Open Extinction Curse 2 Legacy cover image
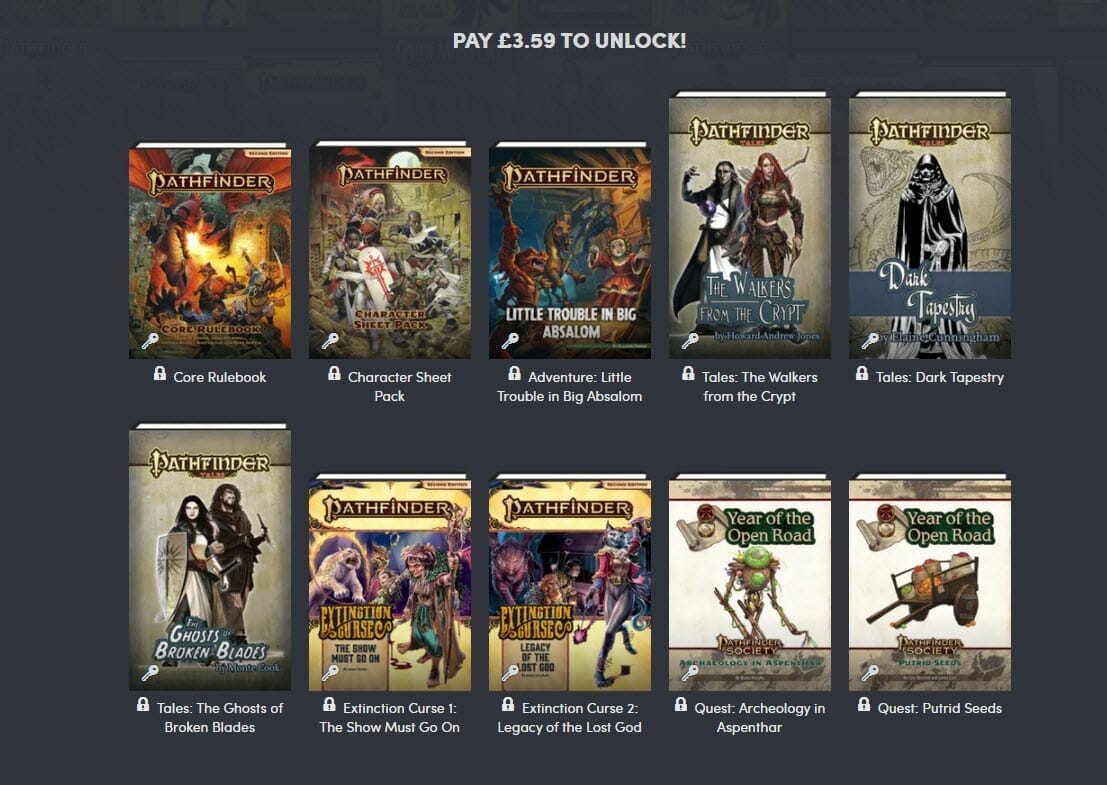1107x785 pixels. coord(570,583)
